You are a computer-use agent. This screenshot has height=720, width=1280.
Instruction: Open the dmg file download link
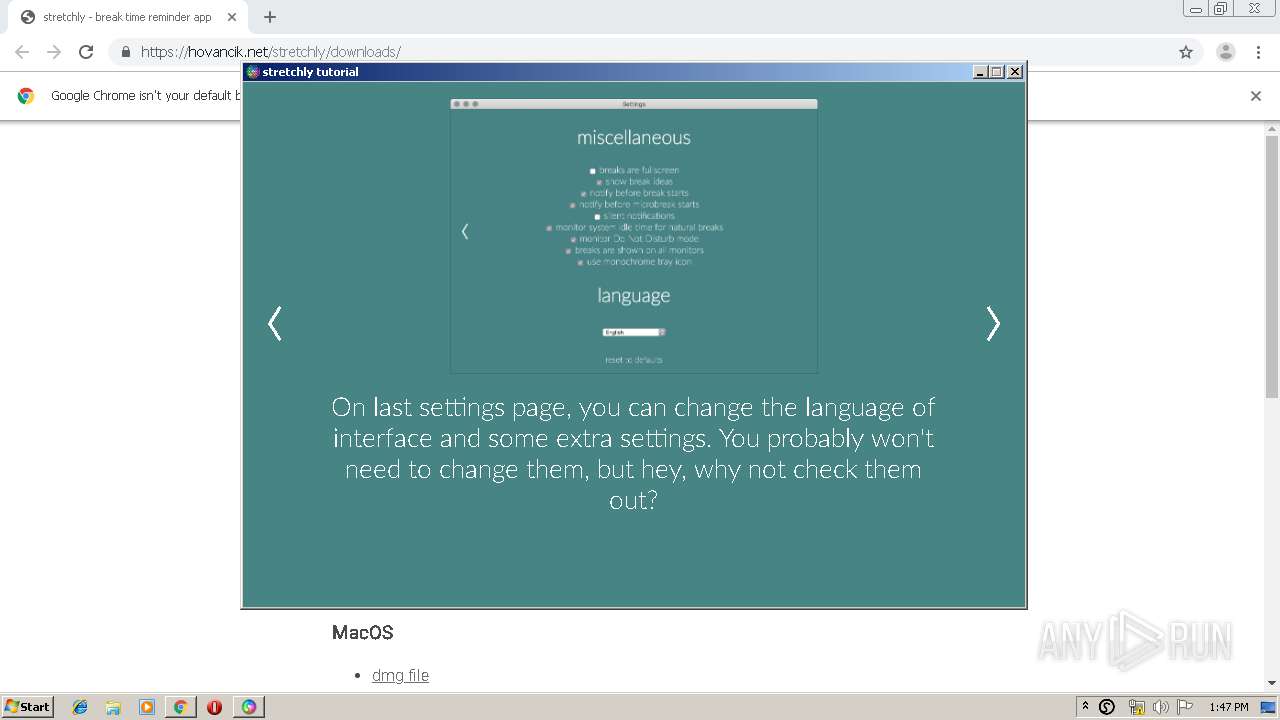(400, 675)
